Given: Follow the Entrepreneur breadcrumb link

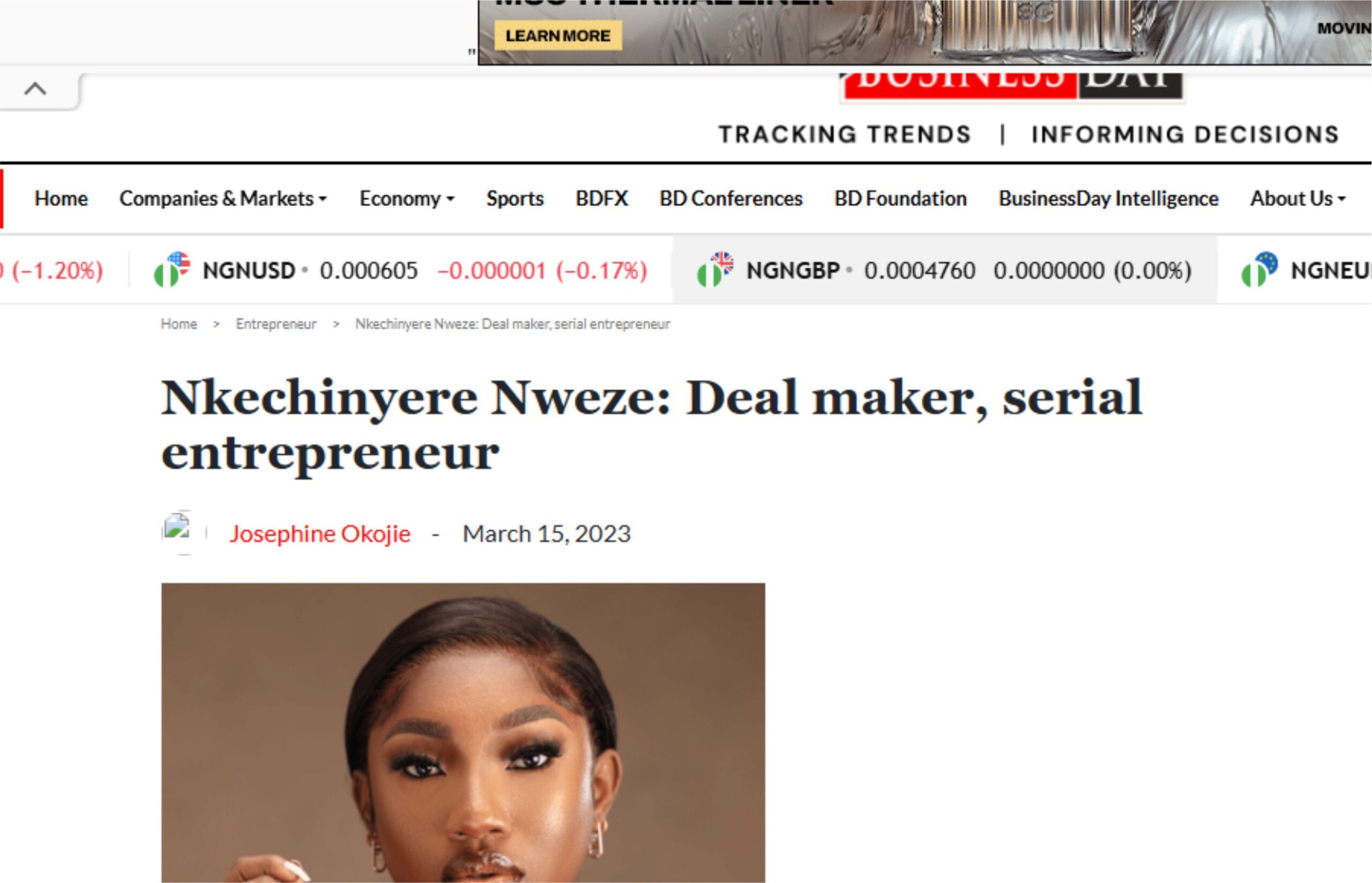Looking at the screenshot, I should (x=276, y=324).
